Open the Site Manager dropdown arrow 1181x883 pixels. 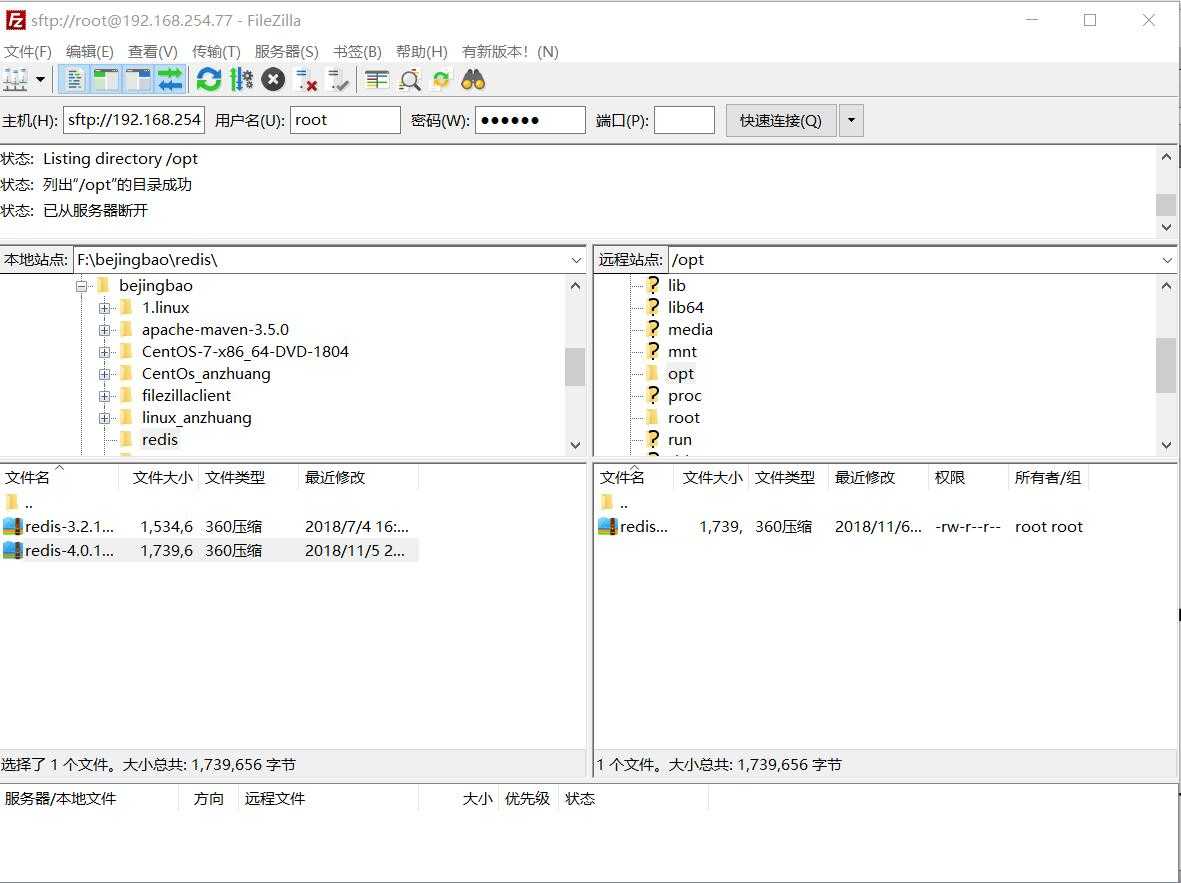(40, 79)
